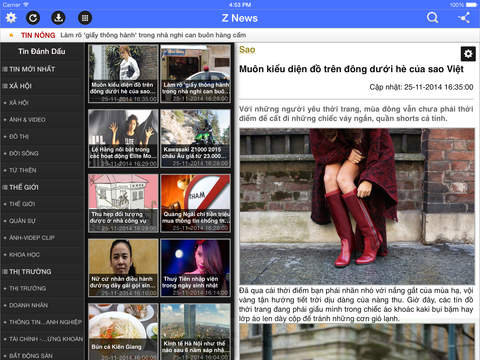Select BẤT ĐỘNG SẢN category

tap(42, 355)
